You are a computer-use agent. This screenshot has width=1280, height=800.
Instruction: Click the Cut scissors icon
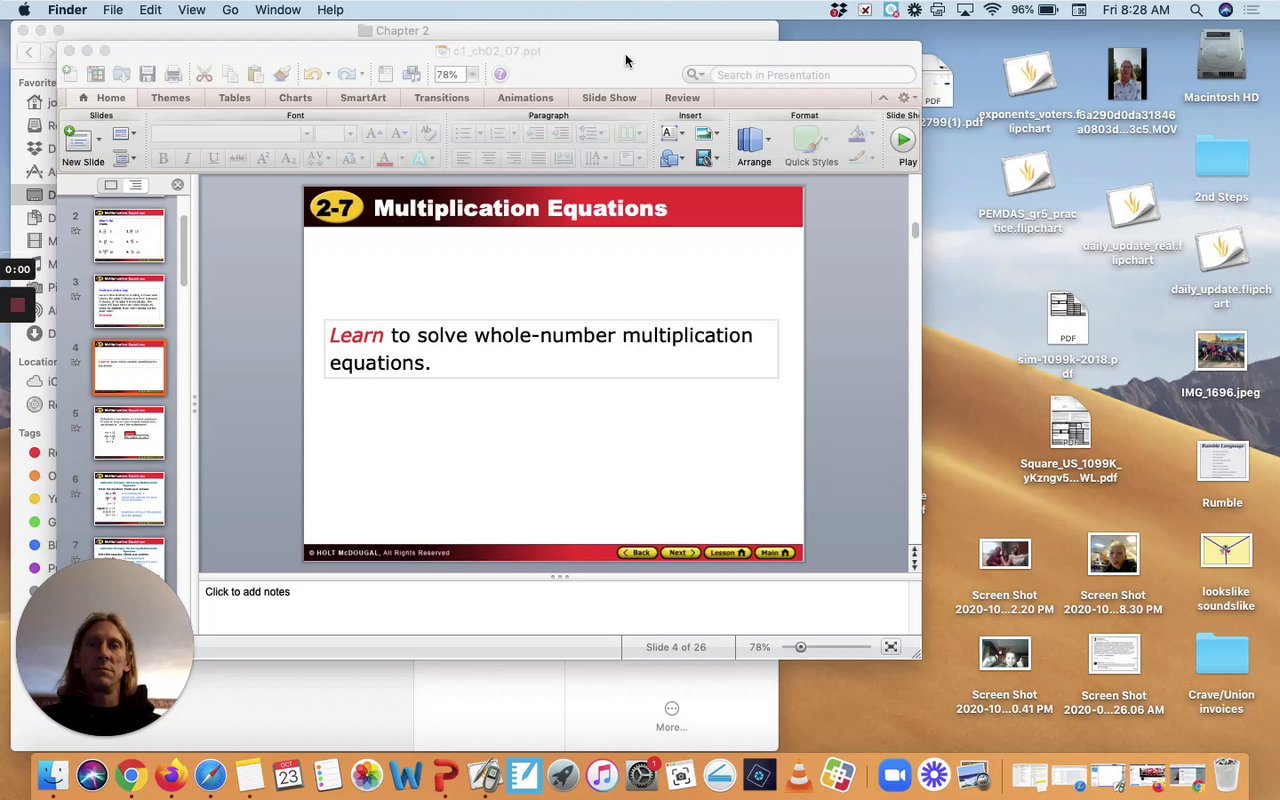click(204, 74)
